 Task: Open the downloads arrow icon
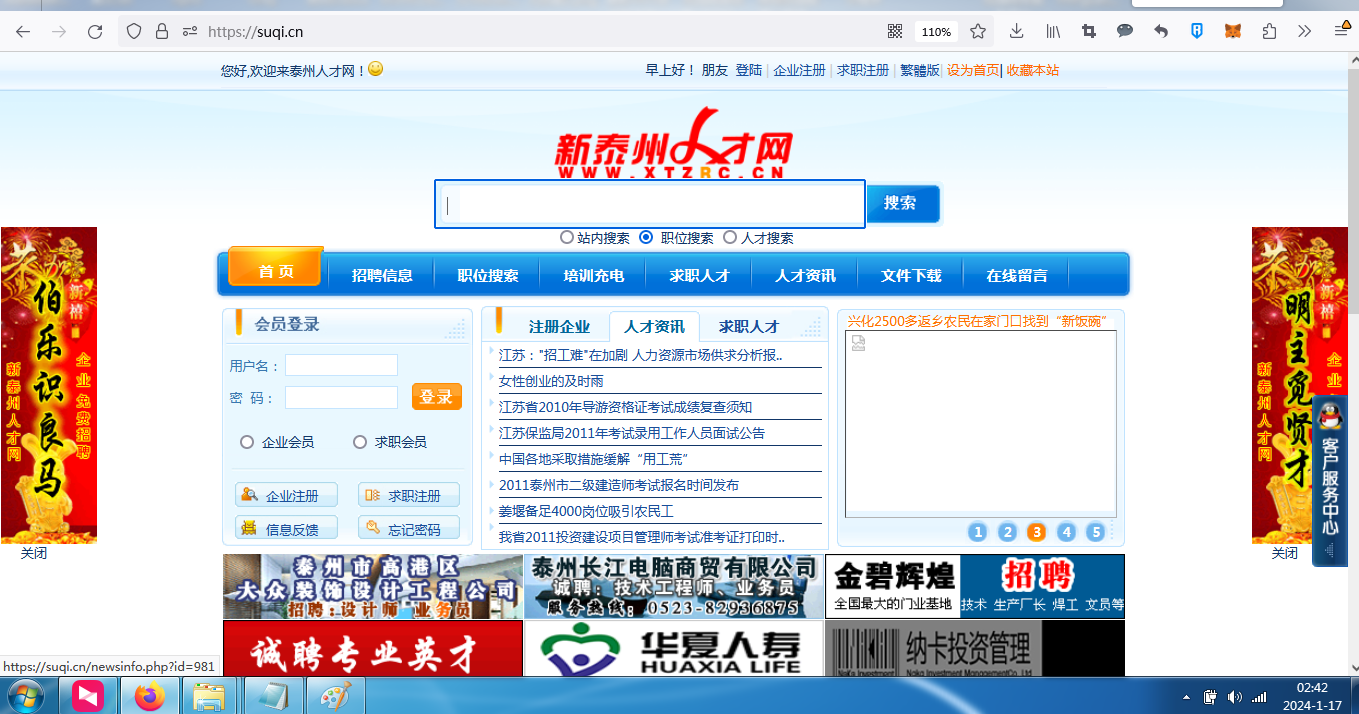(x=1017, y=31)
